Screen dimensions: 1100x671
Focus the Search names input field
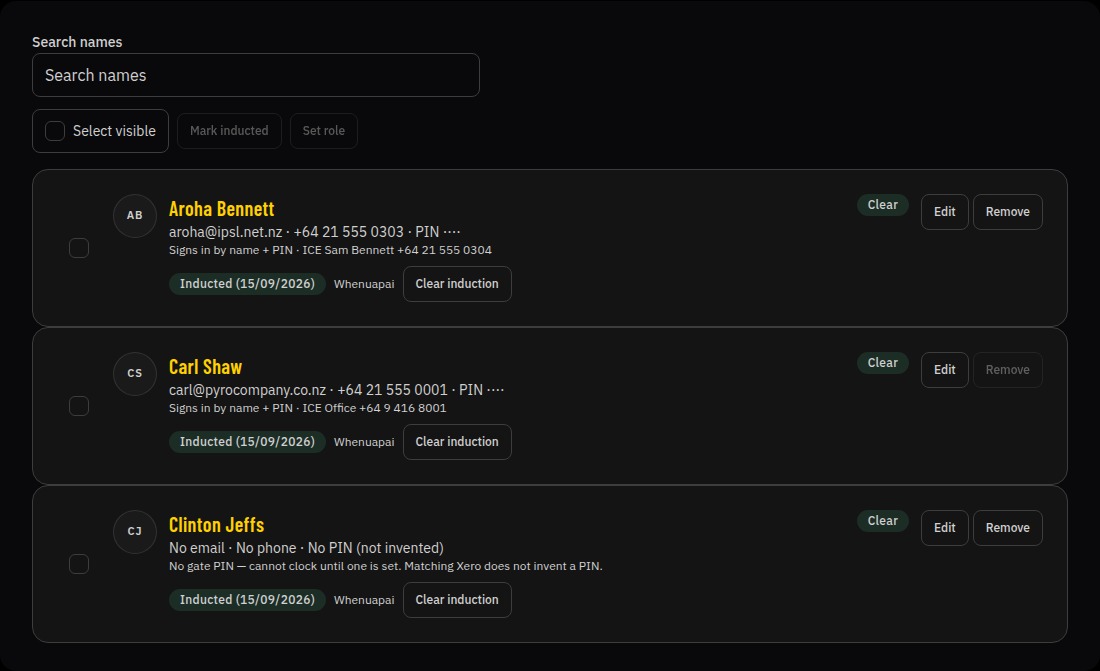[x=256, y=75]
